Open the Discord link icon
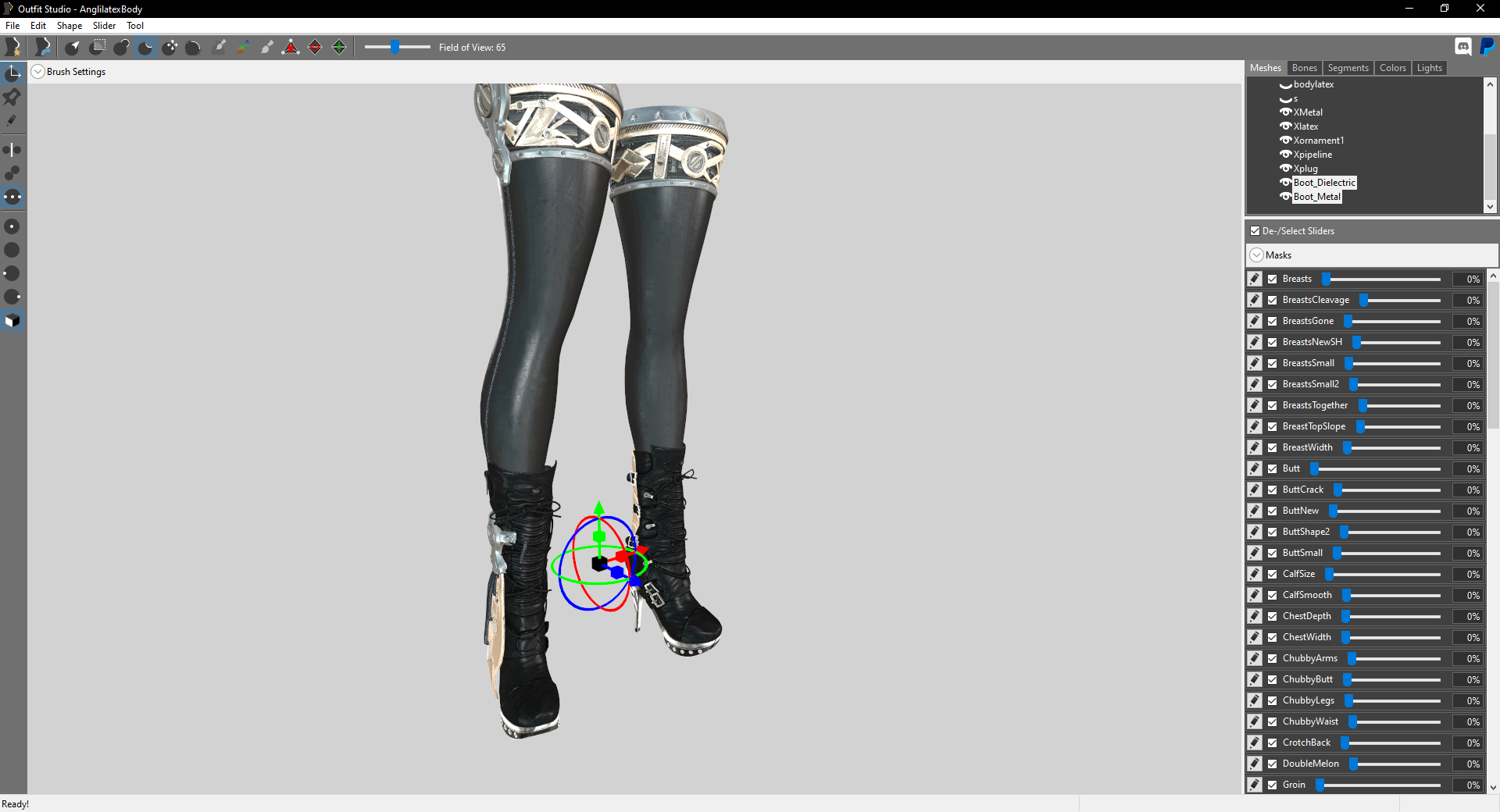 coord(1463,47)
